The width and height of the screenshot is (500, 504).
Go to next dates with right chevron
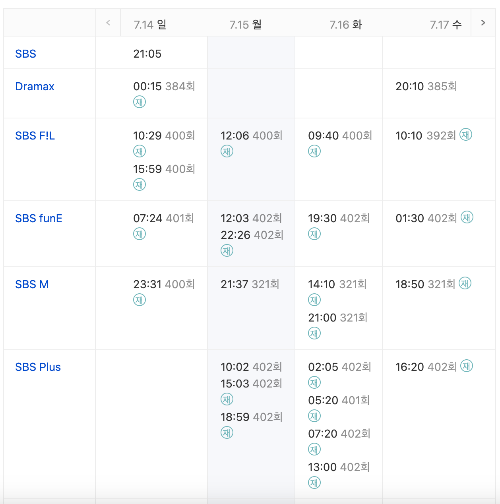tap(483, 23)
